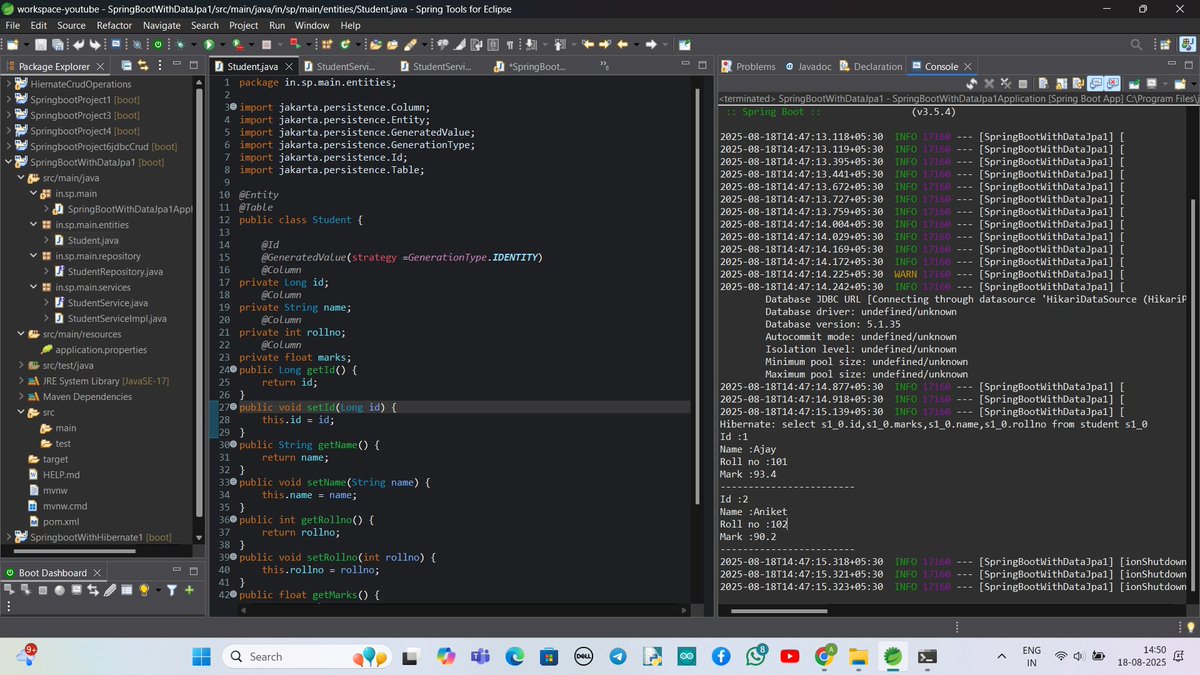Open StudentRepository.java in Package Explorer
Viewport: 1200px width, 675px height.
108,272
